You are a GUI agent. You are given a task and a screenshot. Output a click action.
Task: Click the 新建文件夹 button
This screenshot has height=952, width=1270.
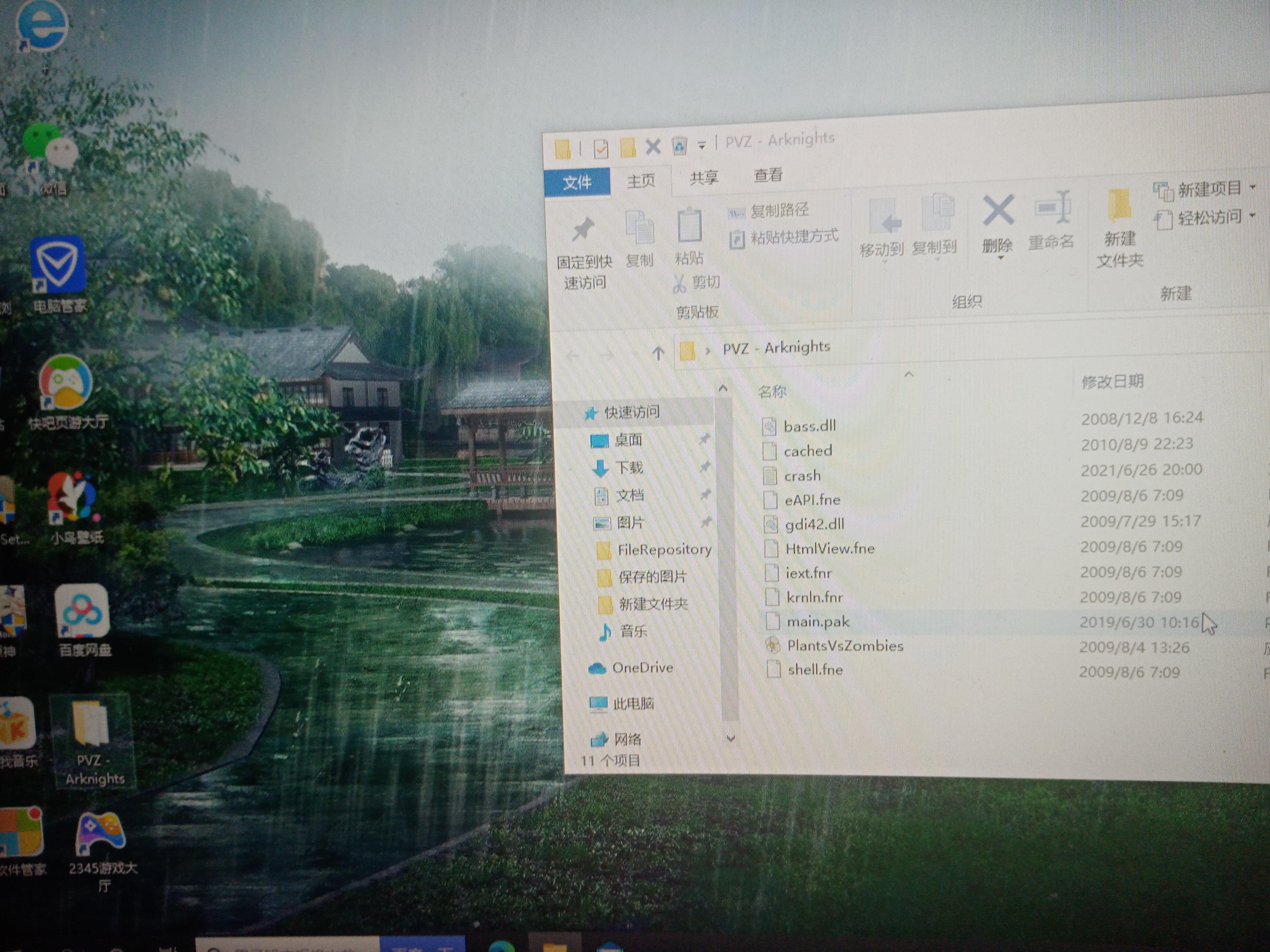coord(1119,228)
